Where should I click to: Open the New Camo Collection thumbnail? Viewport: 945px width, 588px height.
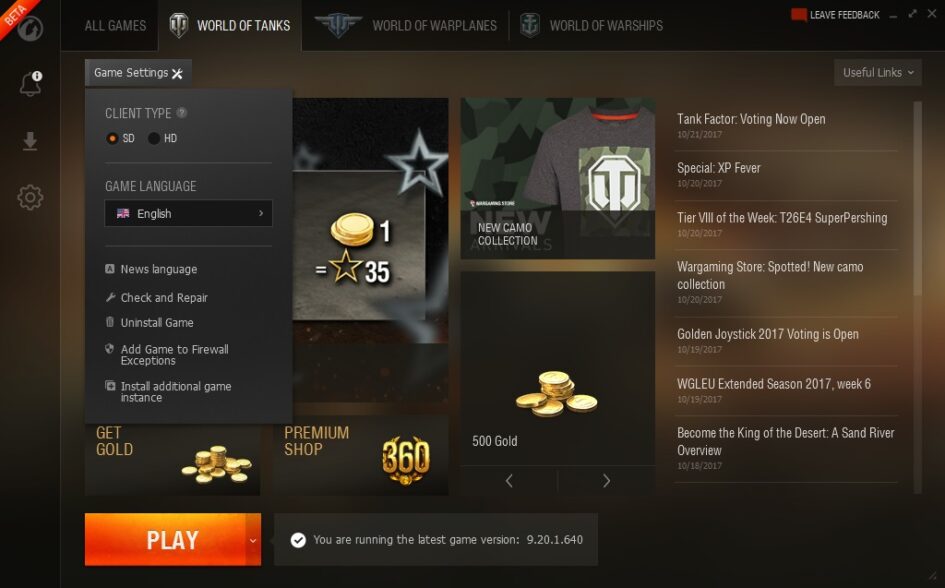pyautogui.click(x=557, y=178)
